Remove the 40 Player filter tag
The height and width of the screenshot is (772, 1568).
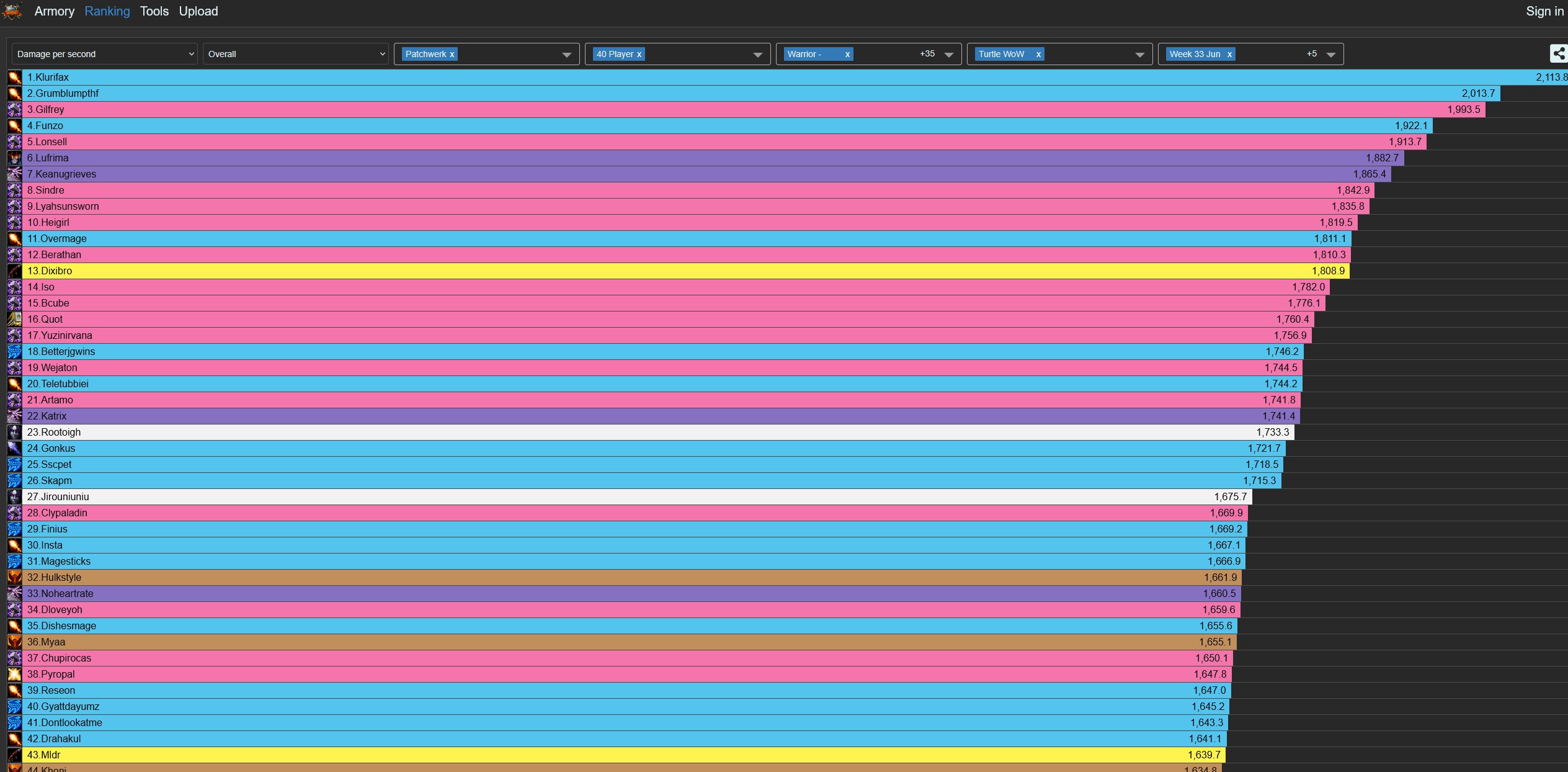tap(639, 55)
